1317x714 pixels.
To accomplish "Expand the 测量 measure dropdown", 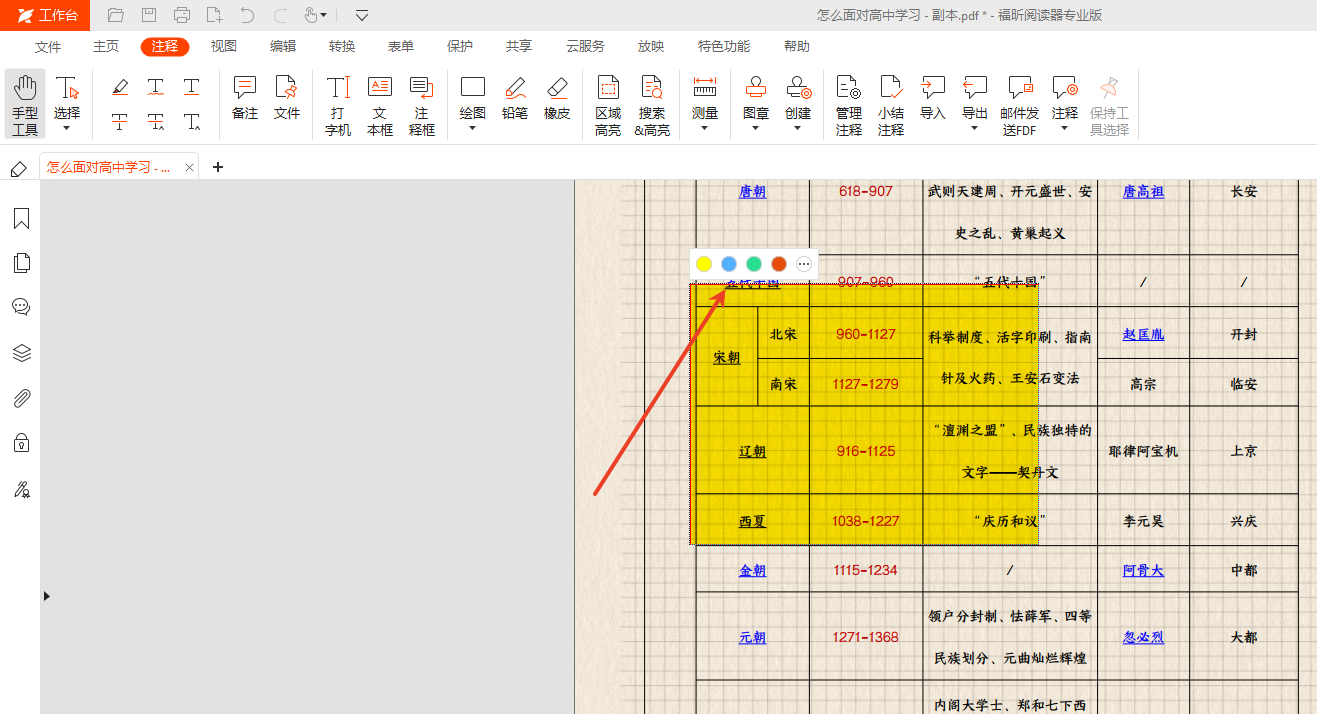I will click(x=705, y=128).
